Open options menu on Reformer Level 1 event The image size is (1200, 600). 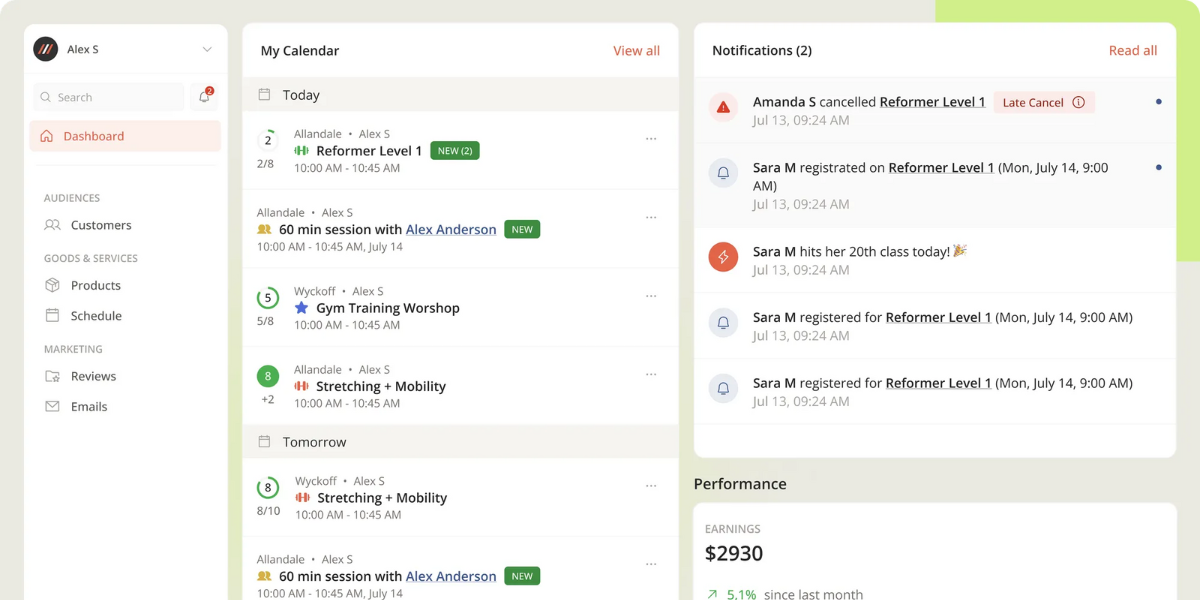[x=651, y=138]
